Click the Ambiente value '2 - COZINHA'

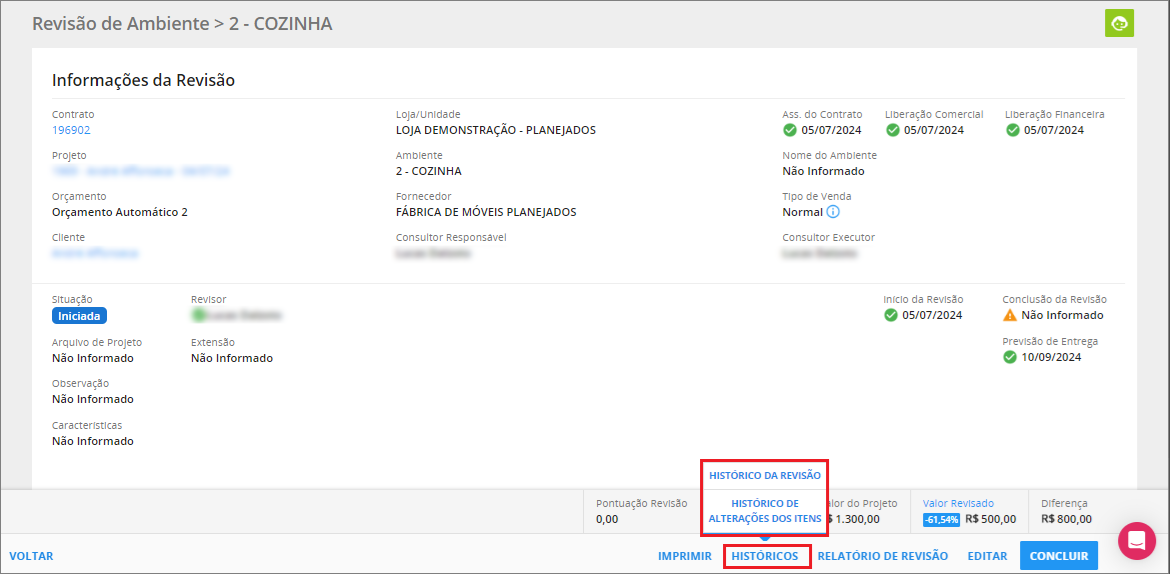point(428,171)
